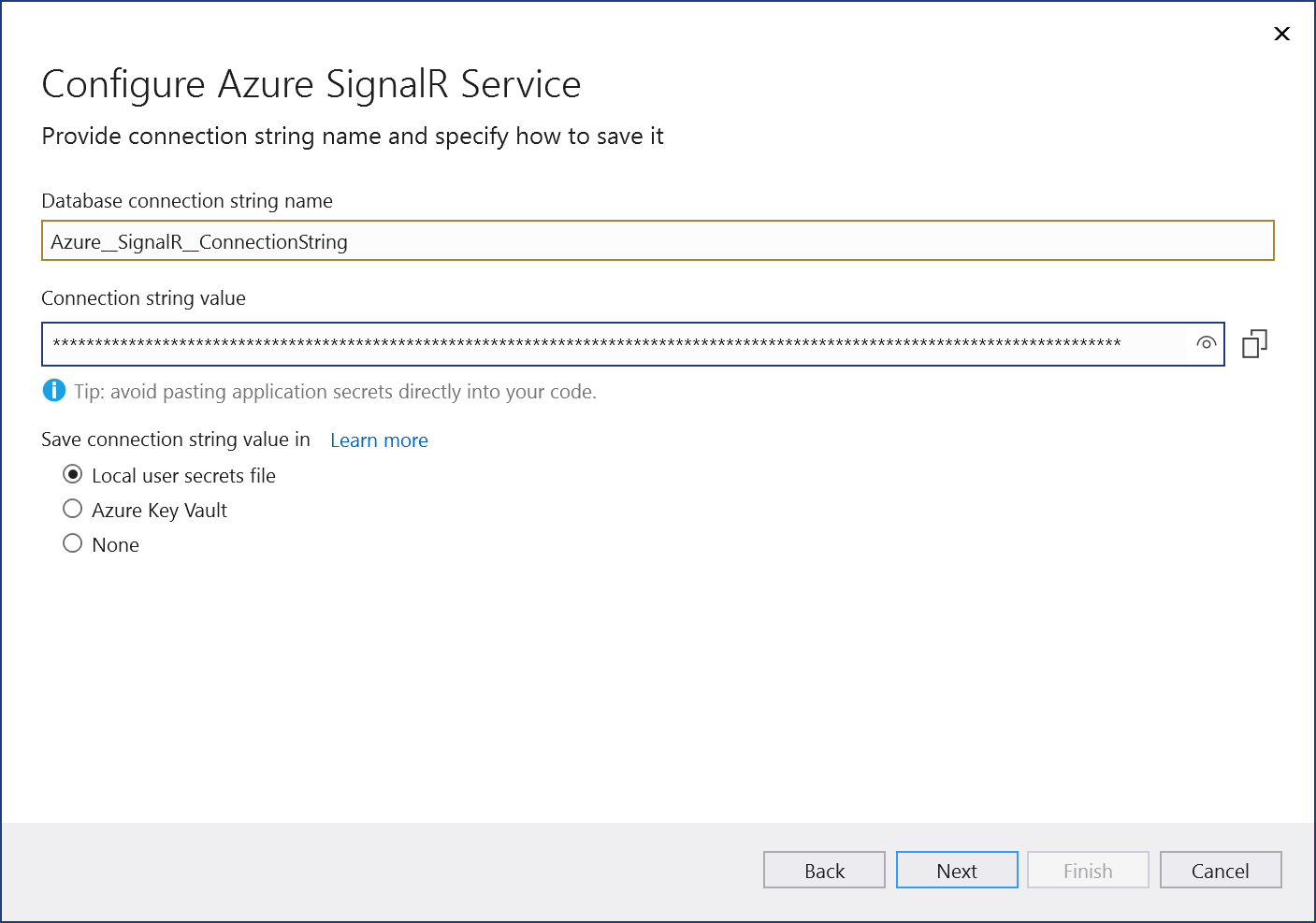
Task: Open the Learn more link
Action: click(379, 440)
